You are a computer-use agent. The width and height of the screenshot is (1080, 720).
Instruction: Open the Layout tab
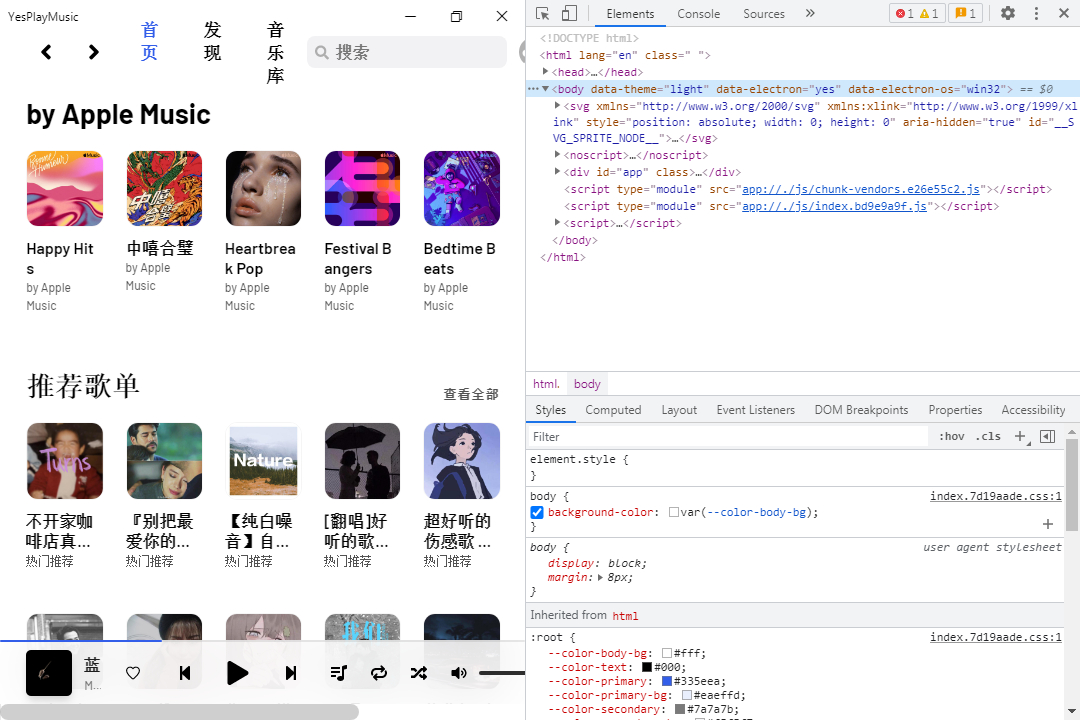679,410
